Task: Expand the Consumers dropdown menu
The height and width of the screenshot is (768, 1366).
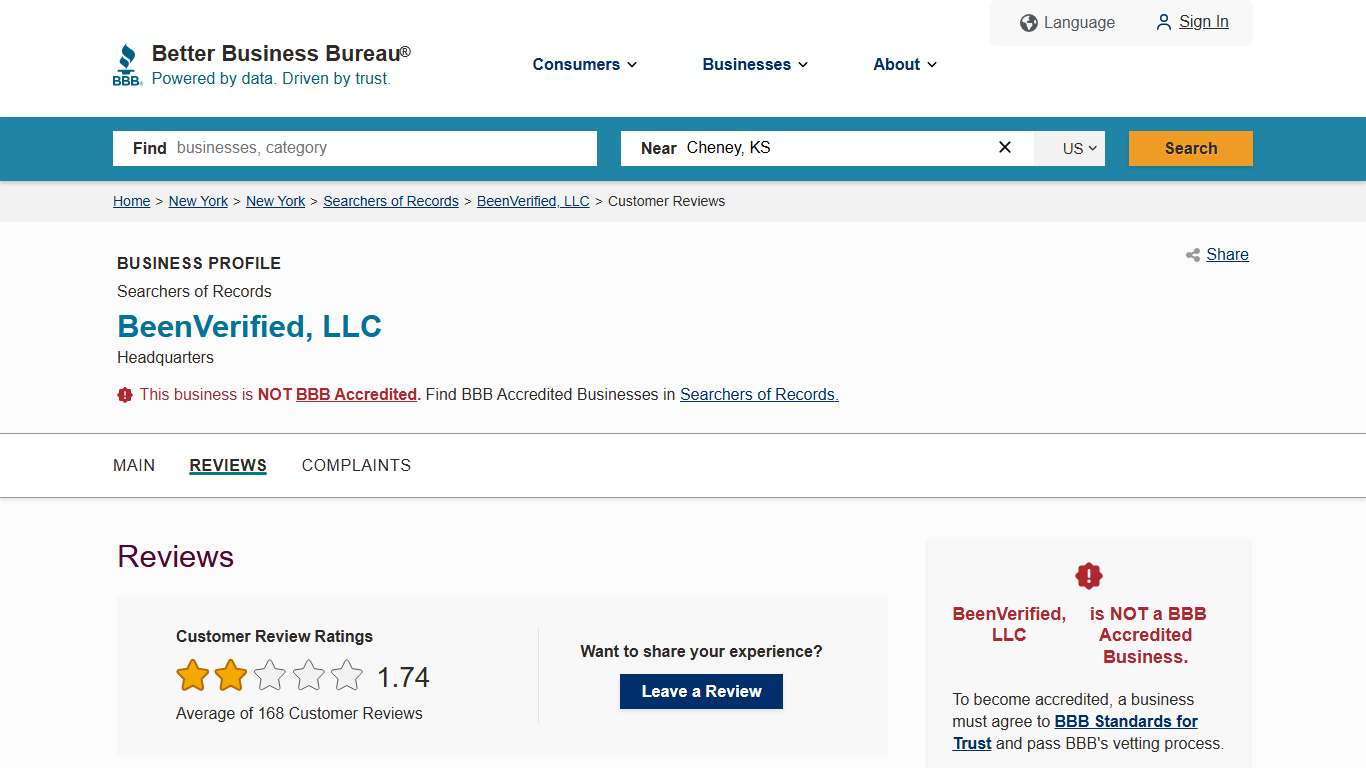Action: (x=584, y=64)
